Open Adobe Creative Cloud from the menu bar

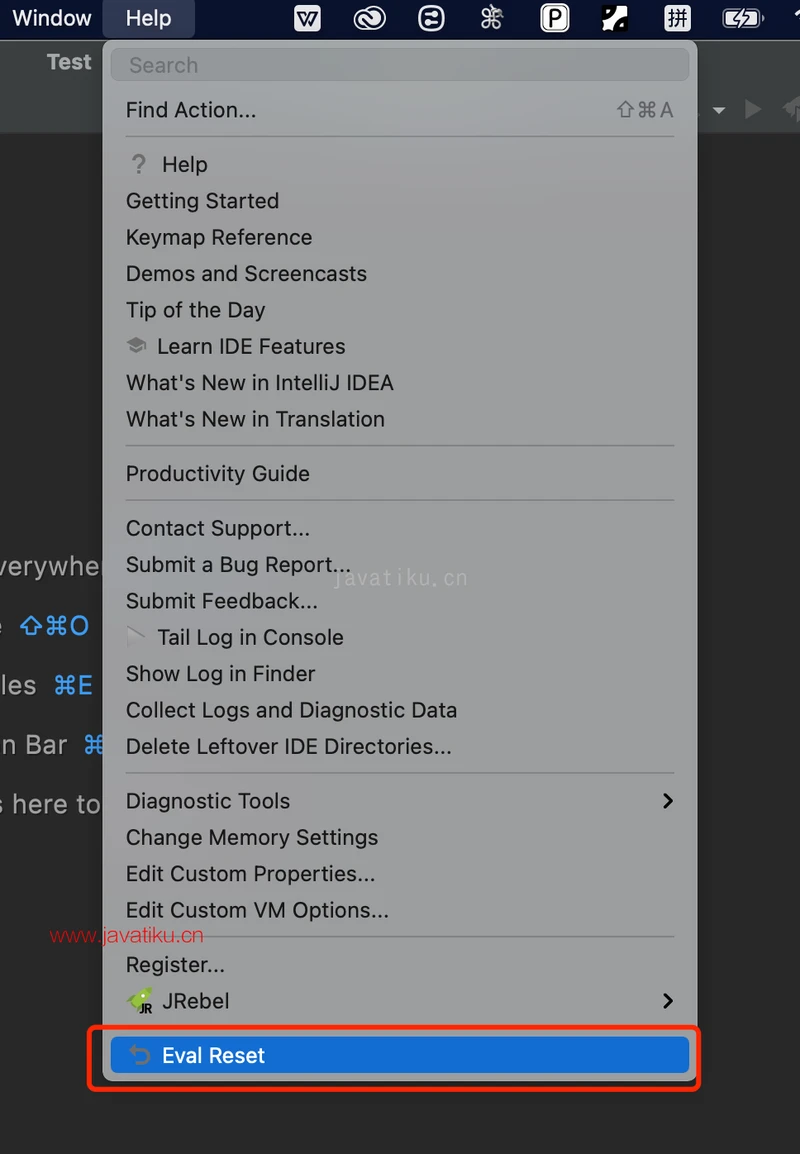(369, 18)
